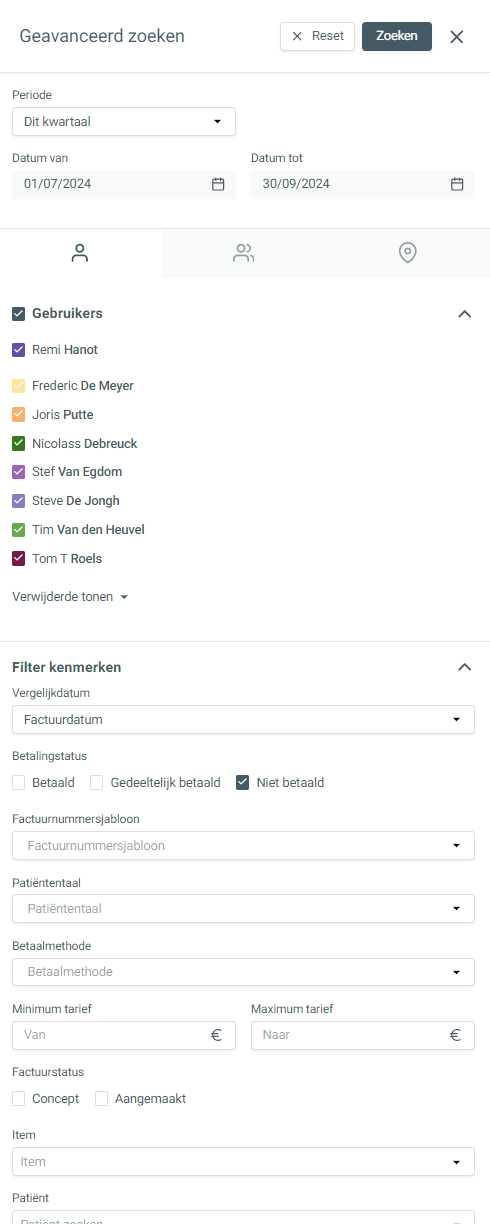Enable the Gedeeltelijk betaald checkbox
The width and height of the screenshot is (490, 1224).
coord(97,783)
